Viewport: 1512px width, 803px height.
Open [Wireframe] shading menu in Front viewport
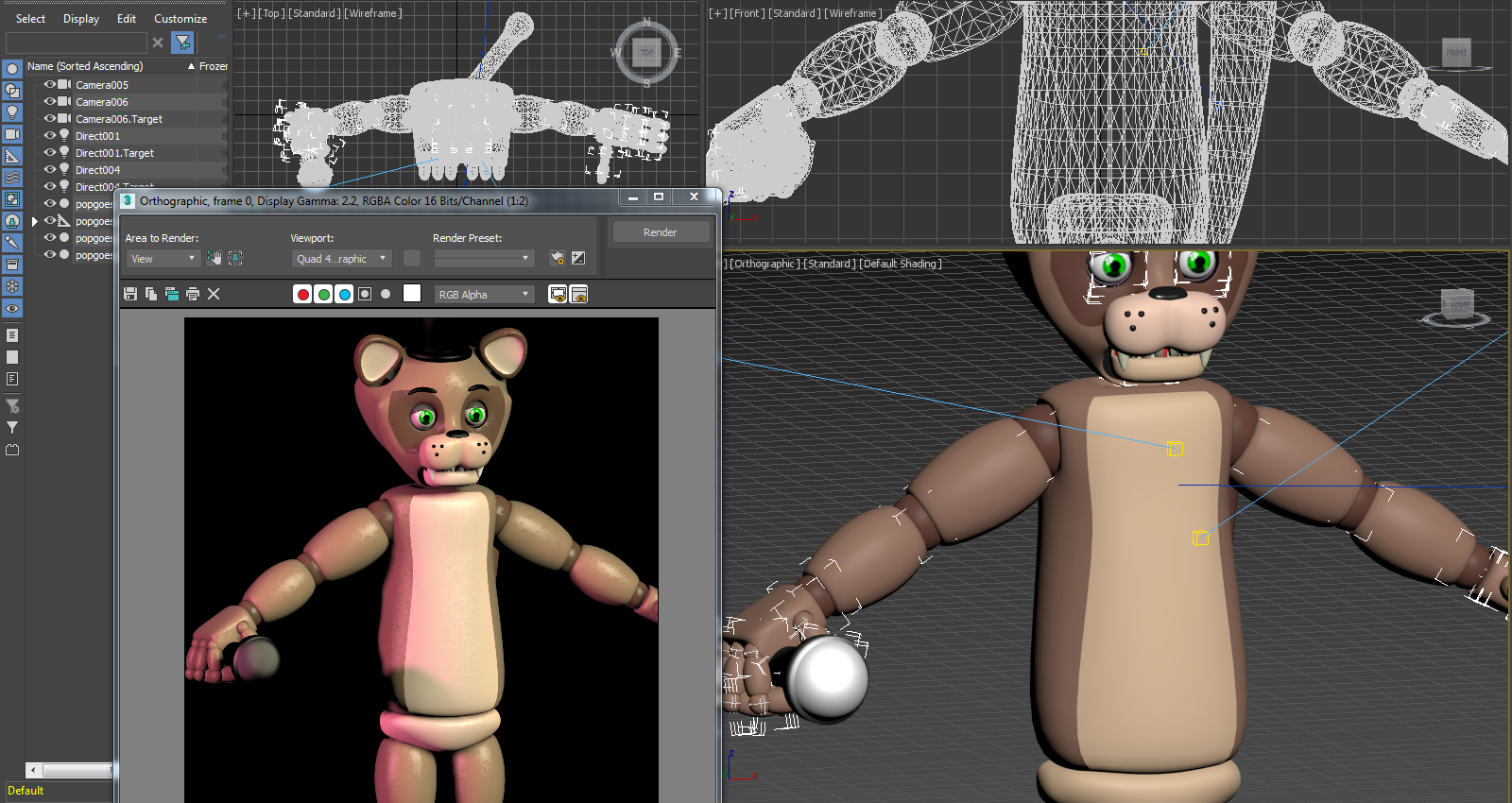click(x=853, y=13)
